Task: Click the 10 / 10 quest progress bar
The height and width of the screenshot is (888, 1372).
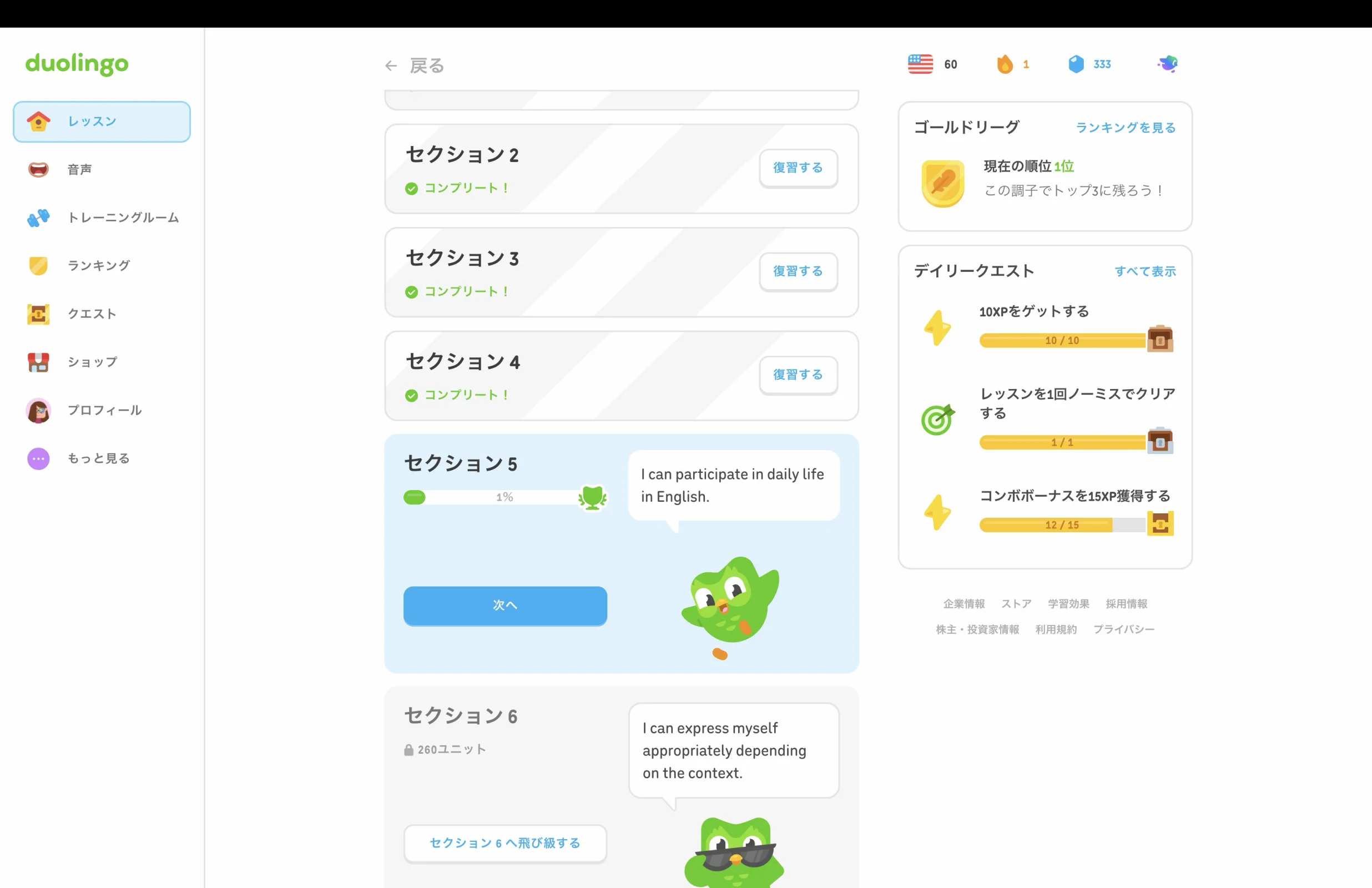Action: click(1062, 340)
